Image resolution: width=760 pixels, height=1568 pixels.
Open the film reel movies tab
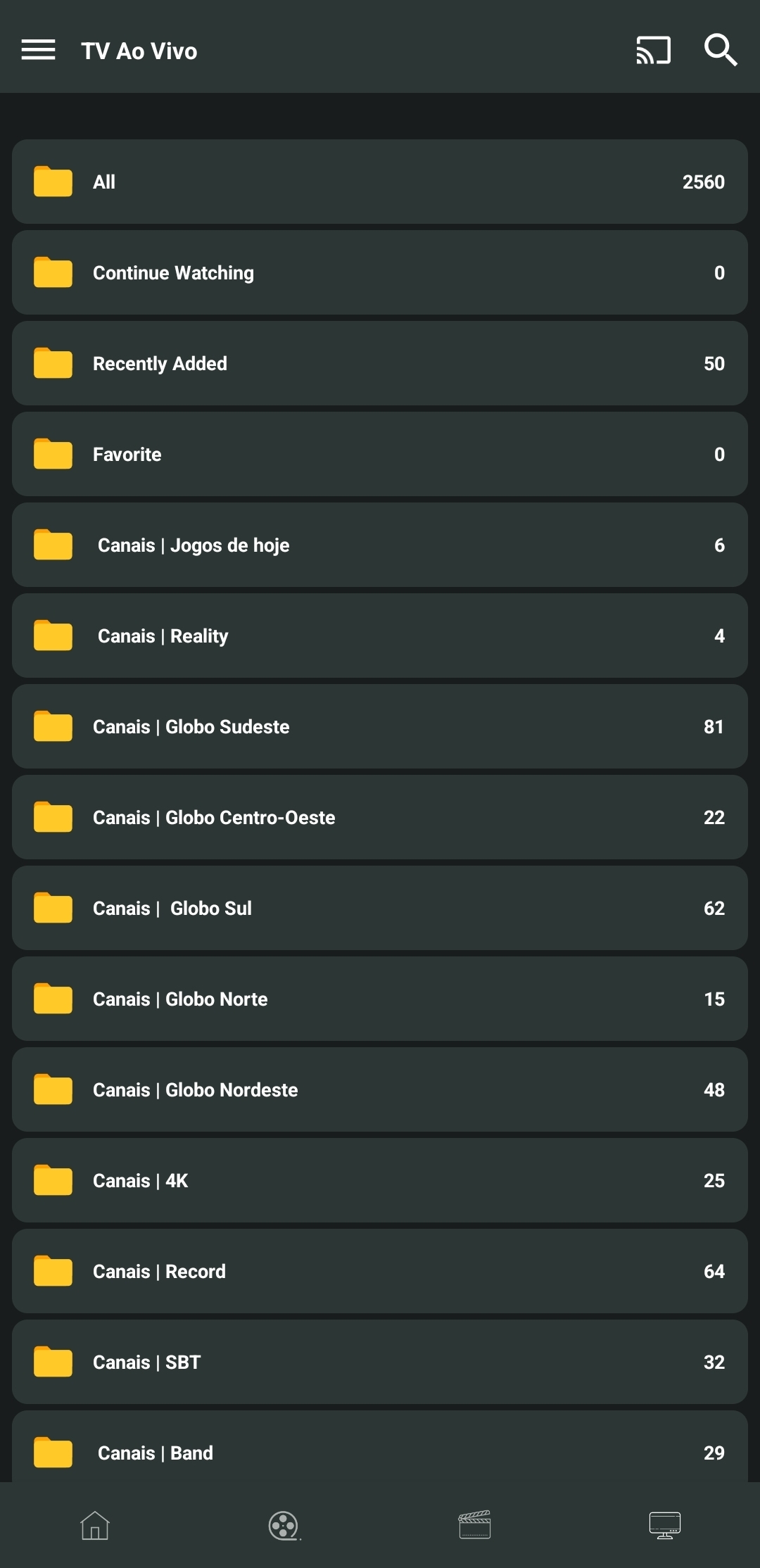coord(284,1525)
